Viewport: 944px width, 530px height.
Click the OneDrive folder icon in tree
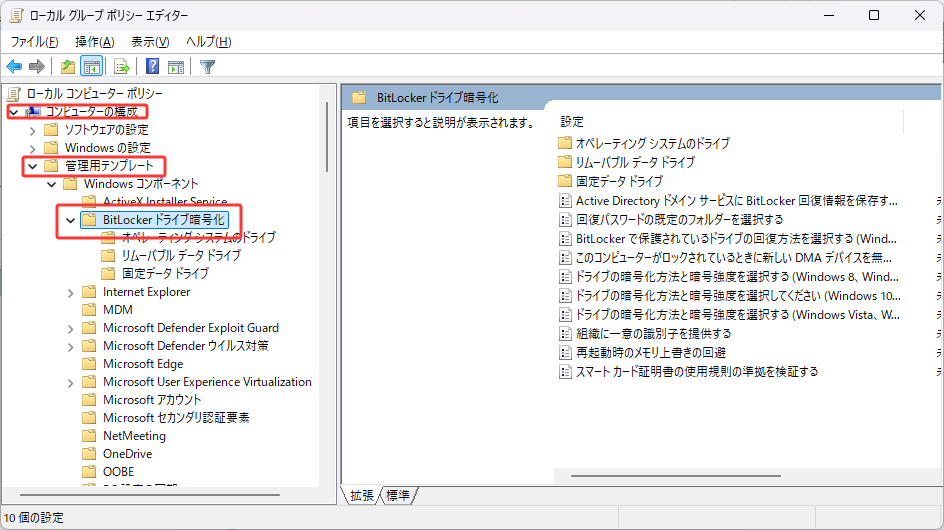tap(89, 454)
